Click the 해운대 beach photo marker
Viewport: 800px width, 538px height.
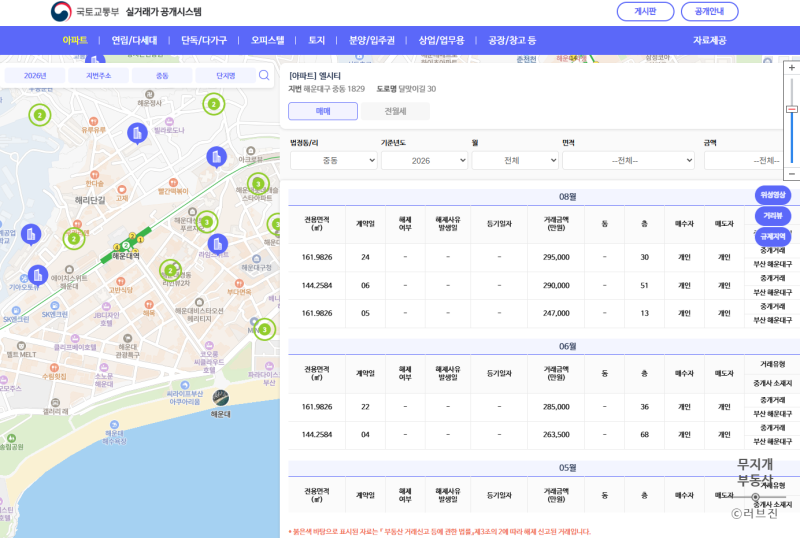(x=220, y=398)
